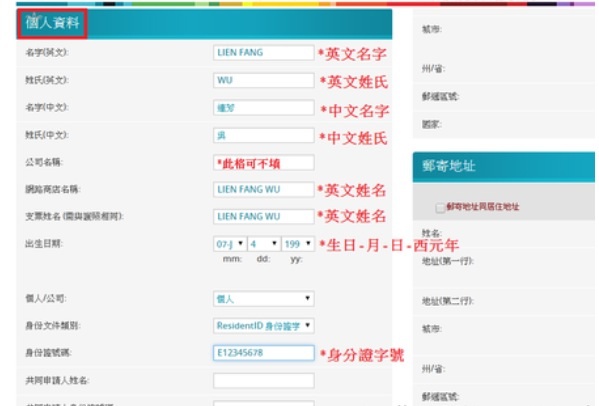
Task: Select the Chinese surname input field
Action: click(x=264, y=135)
